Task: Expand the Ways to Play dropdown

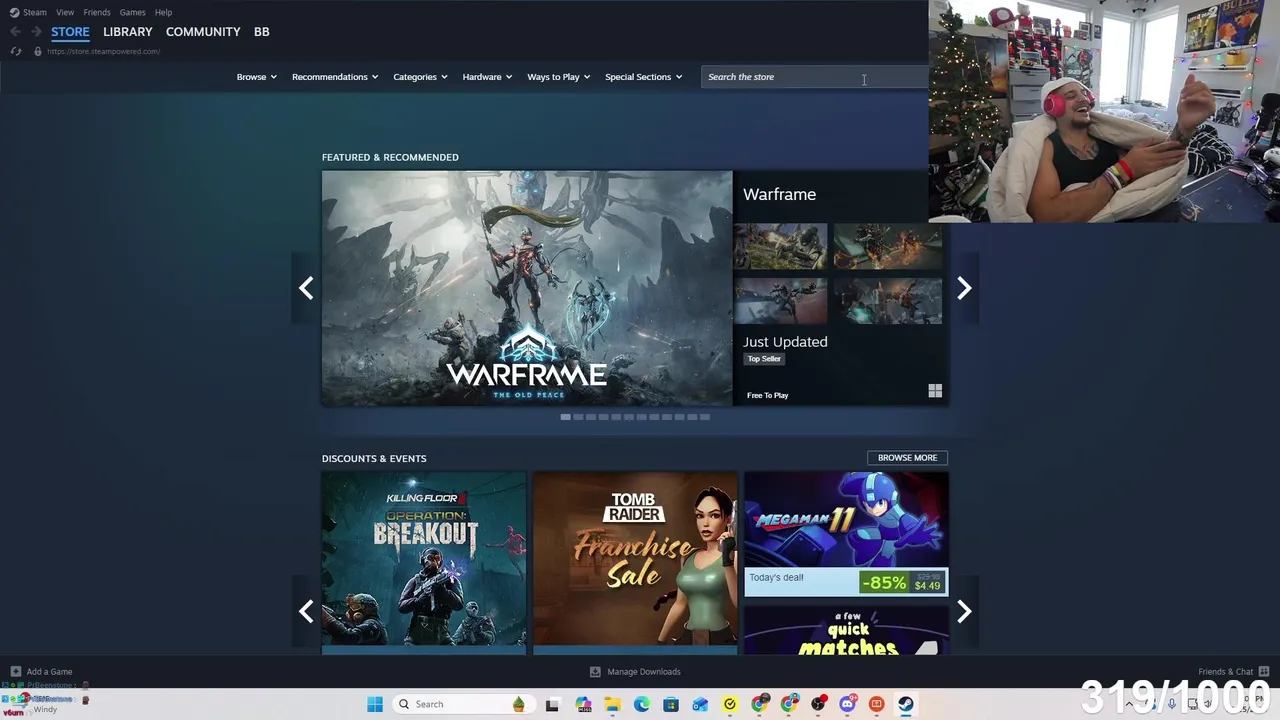Action: tap(559, 77)
